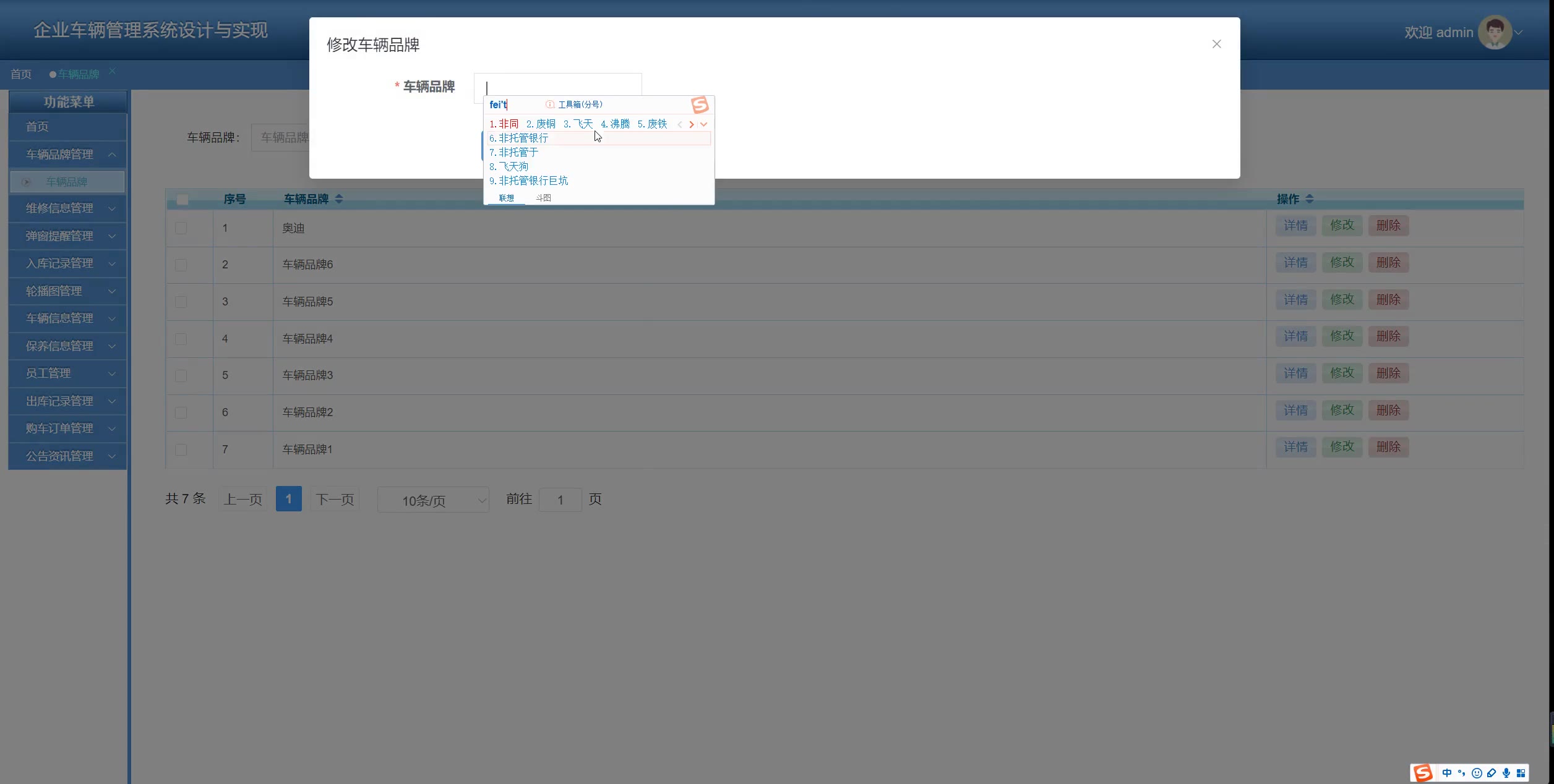
Task: Open the emoji smiley in IME toolbar
Action: point(1476,772)
